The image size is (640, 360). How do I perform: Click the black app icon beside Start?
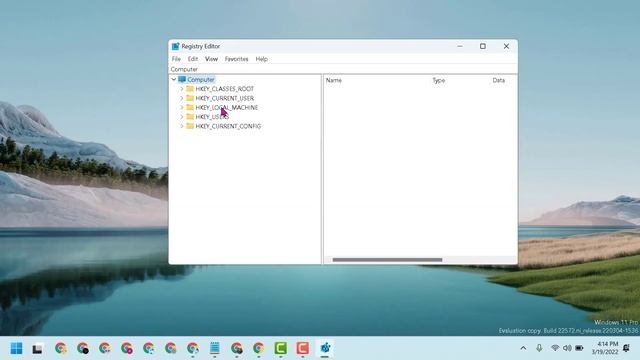[x=38, y=349]
